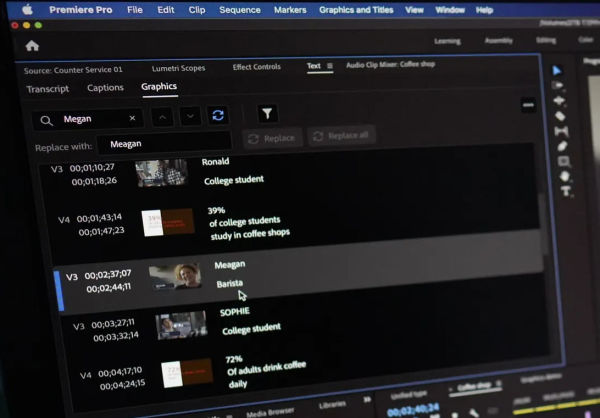Open the Libraries tab
Screen dimensions: 600x418
coord(332,405)
